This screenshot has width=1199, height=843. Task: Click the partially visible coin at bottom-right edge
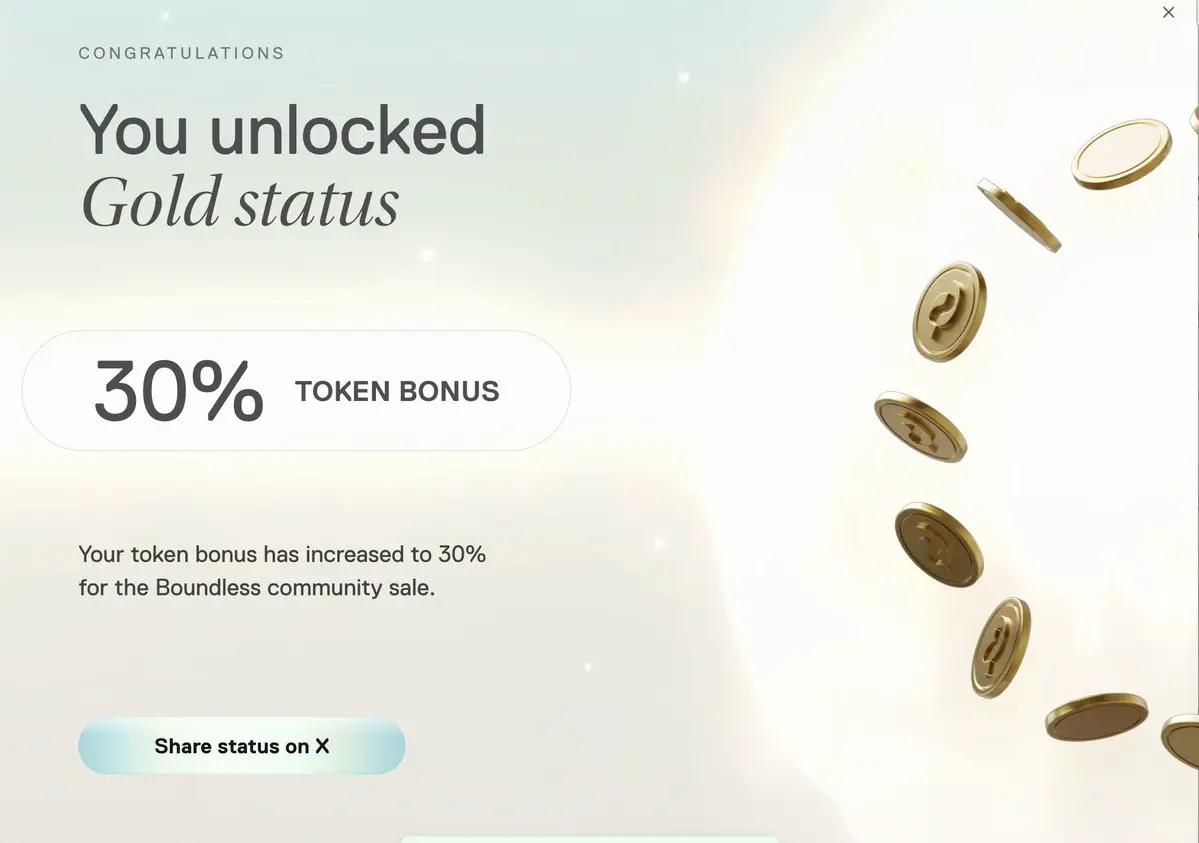[1181, 740]
